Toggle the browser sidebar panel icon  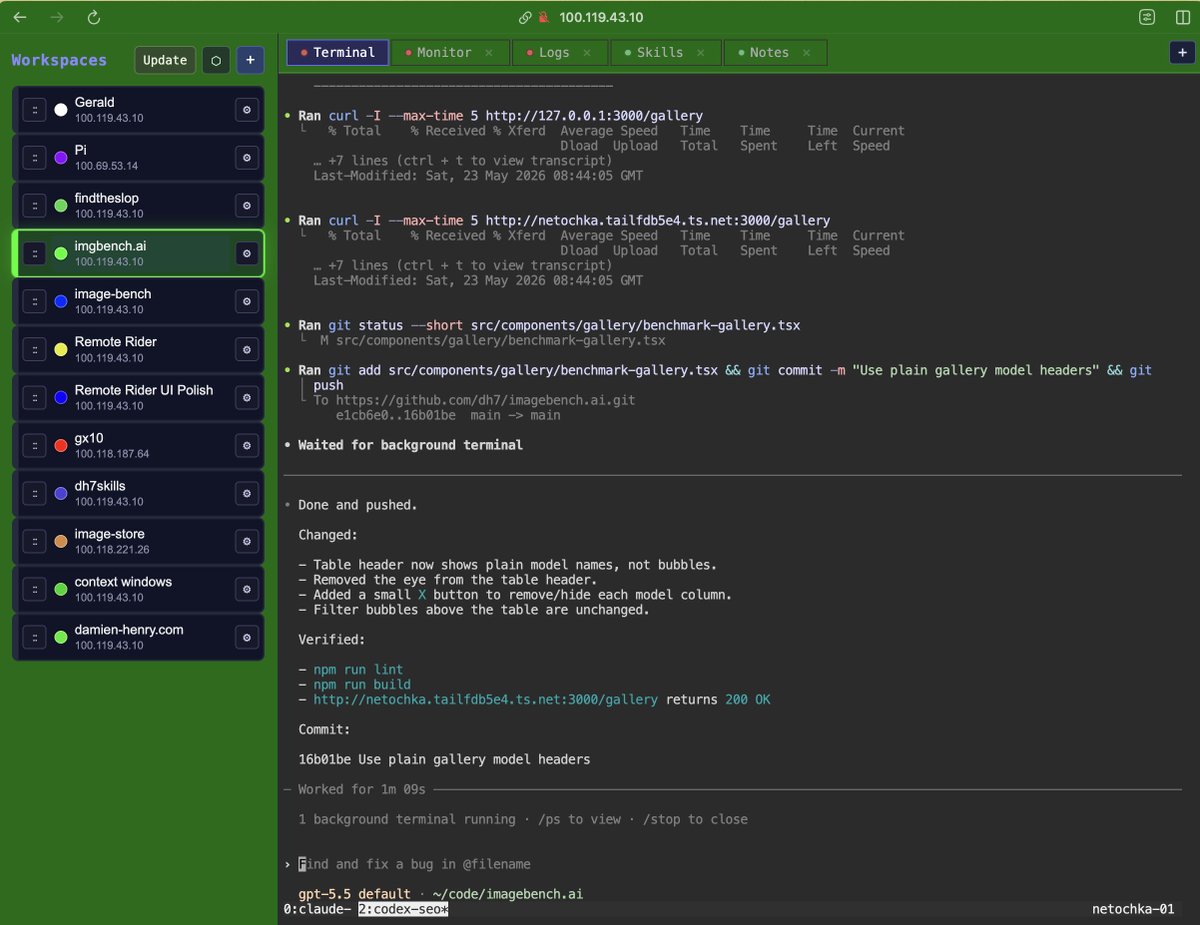click(1183, 17)
